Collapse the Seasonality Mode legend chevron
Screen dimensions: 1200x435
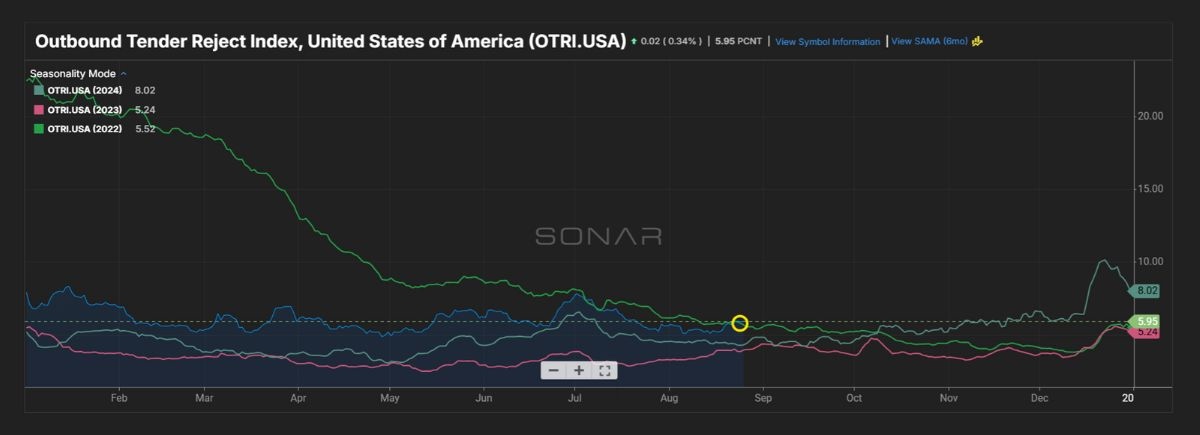tap(123, 74)
